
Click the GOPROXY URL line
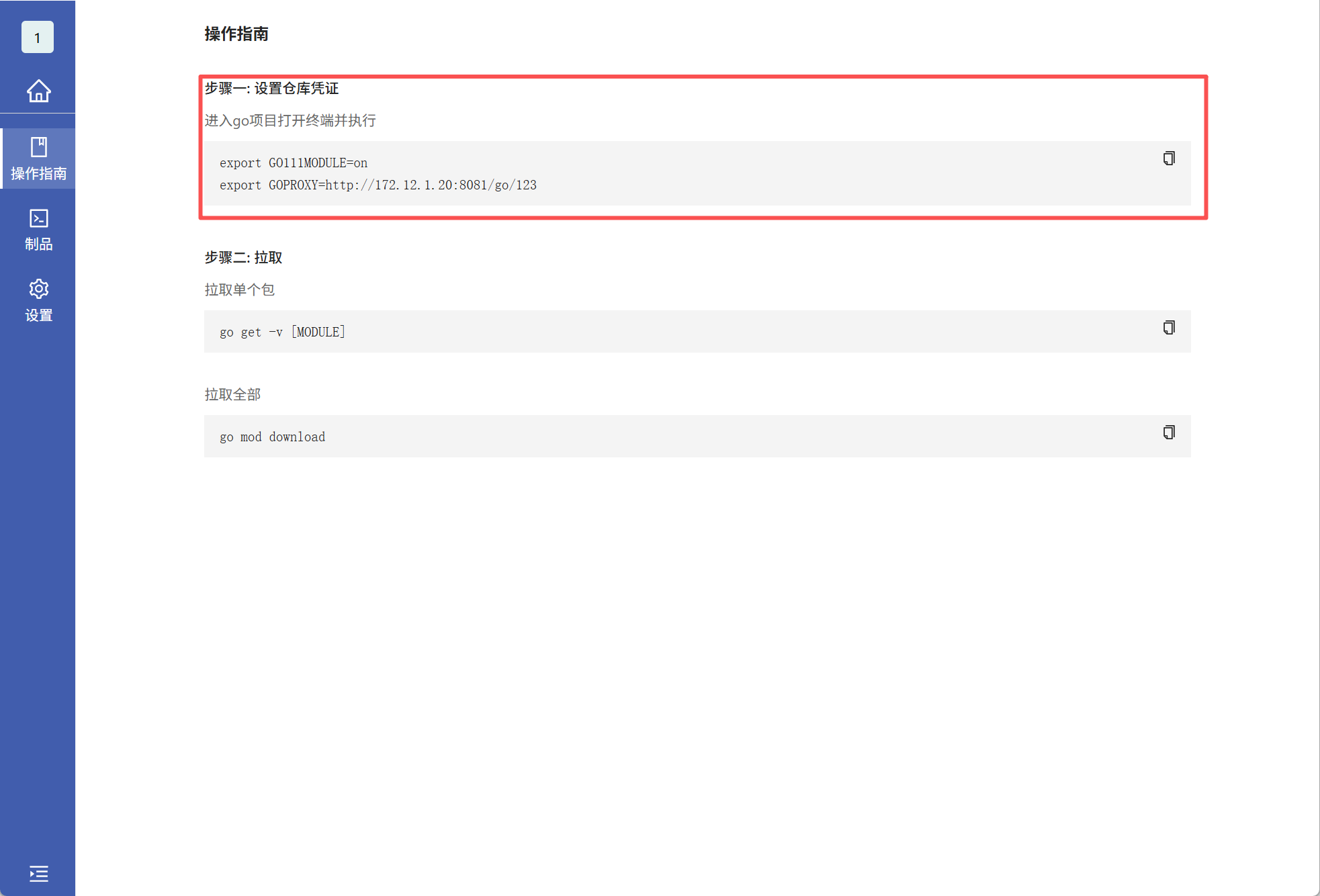(378, 185)
